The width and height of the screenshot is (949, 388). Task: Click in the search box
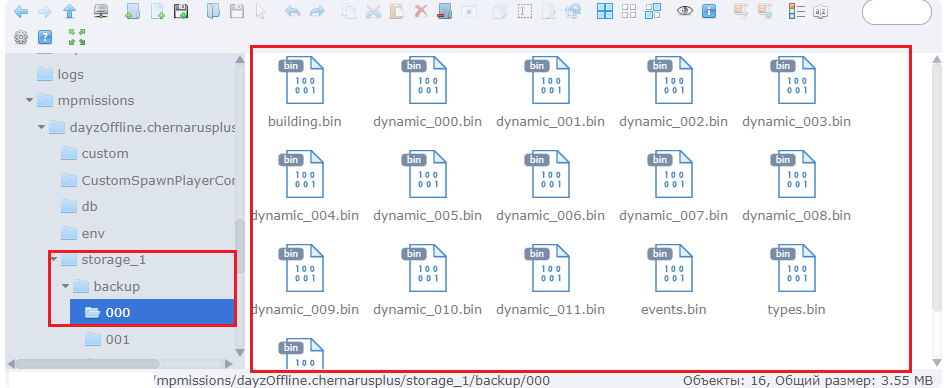tap(896, 12)
